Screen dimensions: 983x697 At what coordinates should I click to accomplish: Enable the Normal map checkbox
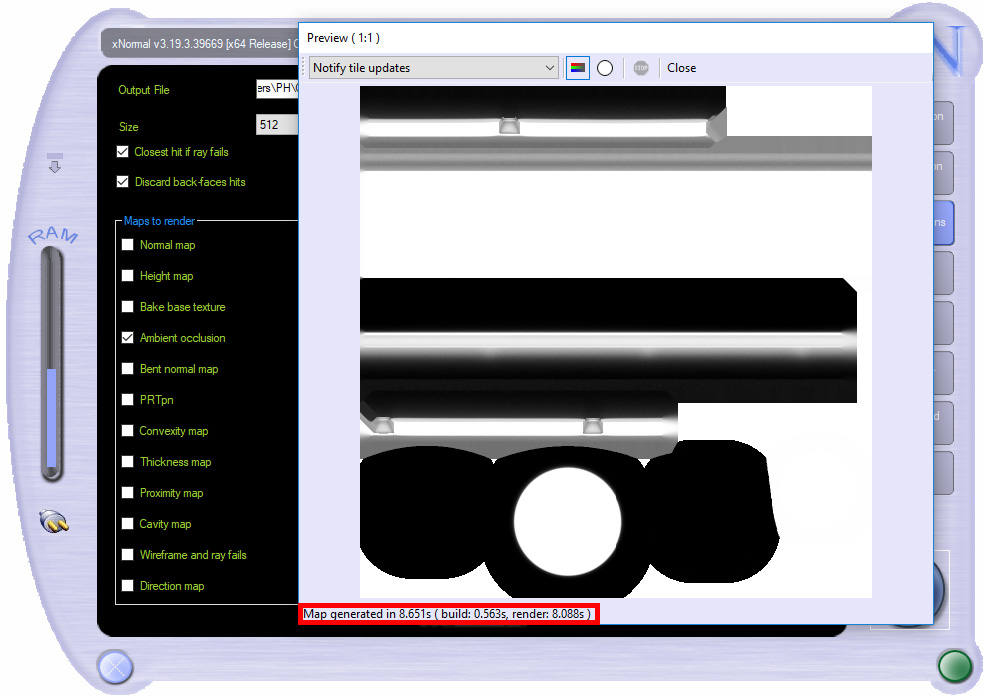[x=127, y=245]
